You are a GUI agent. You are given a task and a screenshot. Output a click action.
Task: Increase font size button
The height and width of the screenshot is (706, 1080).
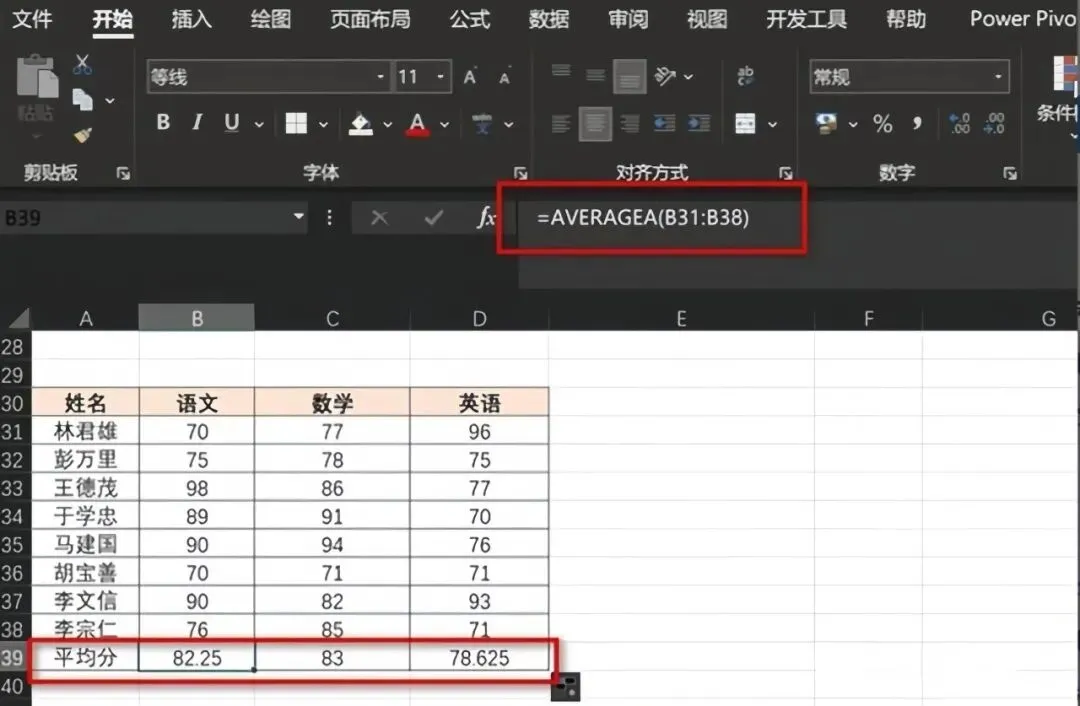tap(470, 76)
